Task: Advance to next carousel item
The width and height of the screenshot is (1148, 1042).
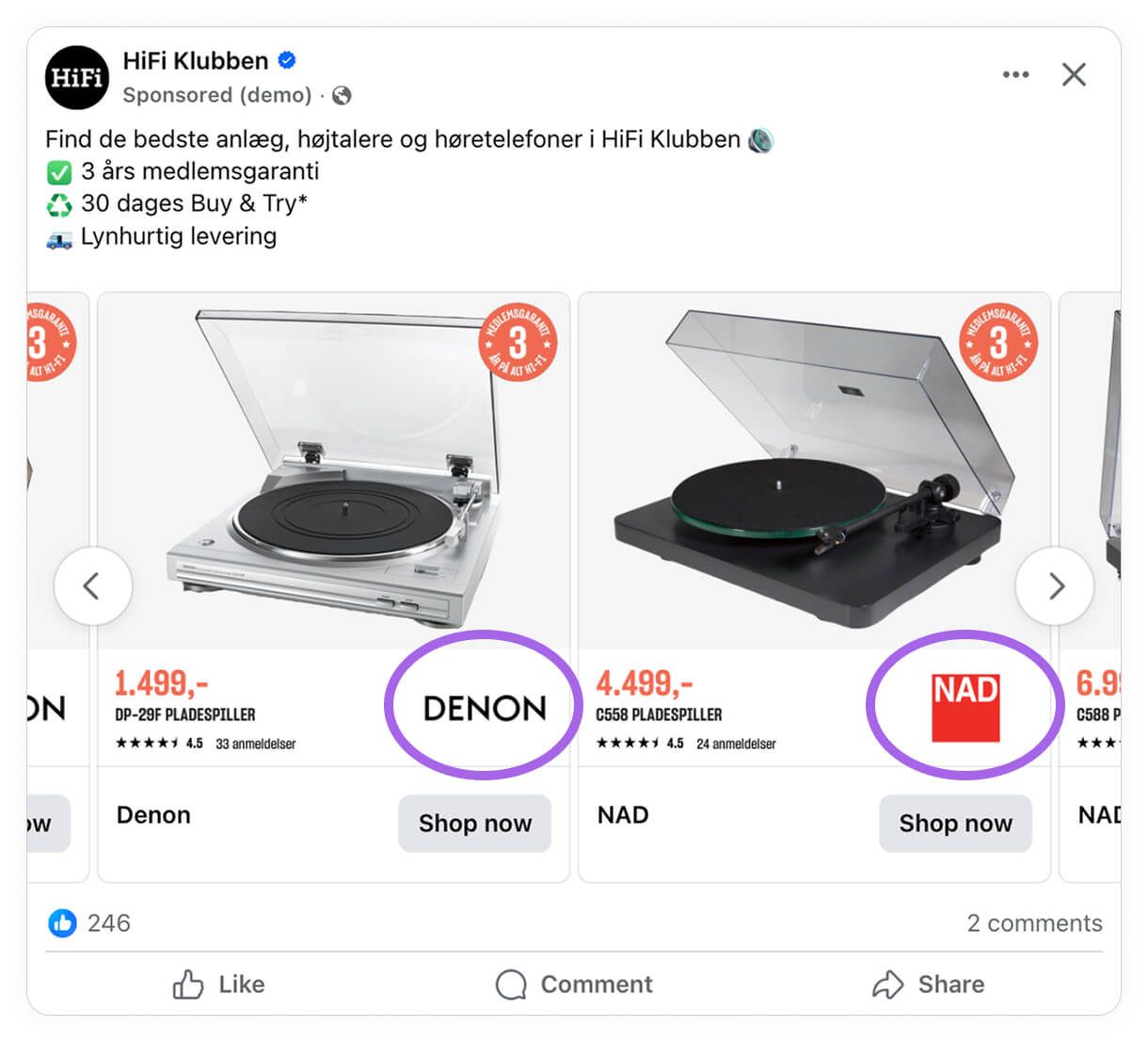Action: 1055,586
